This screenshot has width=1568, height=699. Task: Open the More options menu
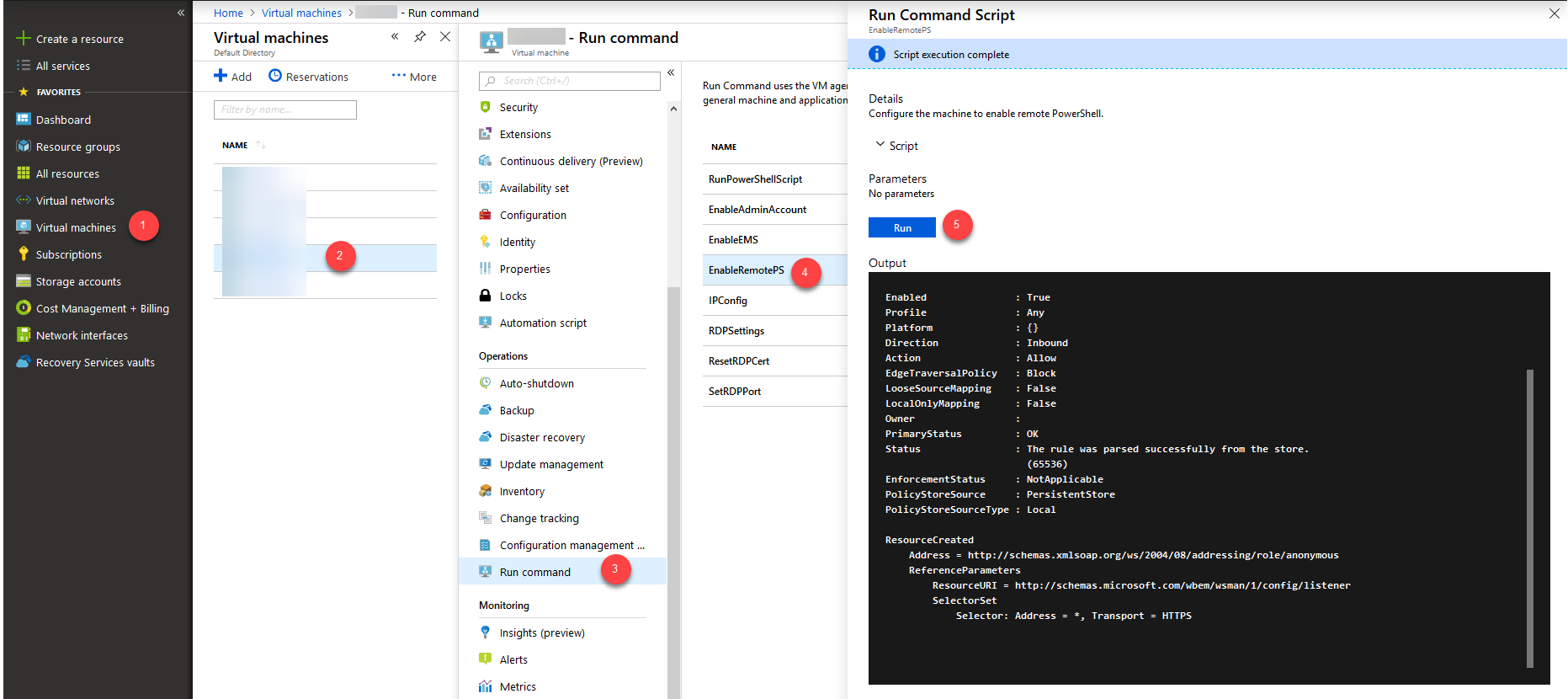click(x=414, y=77)
